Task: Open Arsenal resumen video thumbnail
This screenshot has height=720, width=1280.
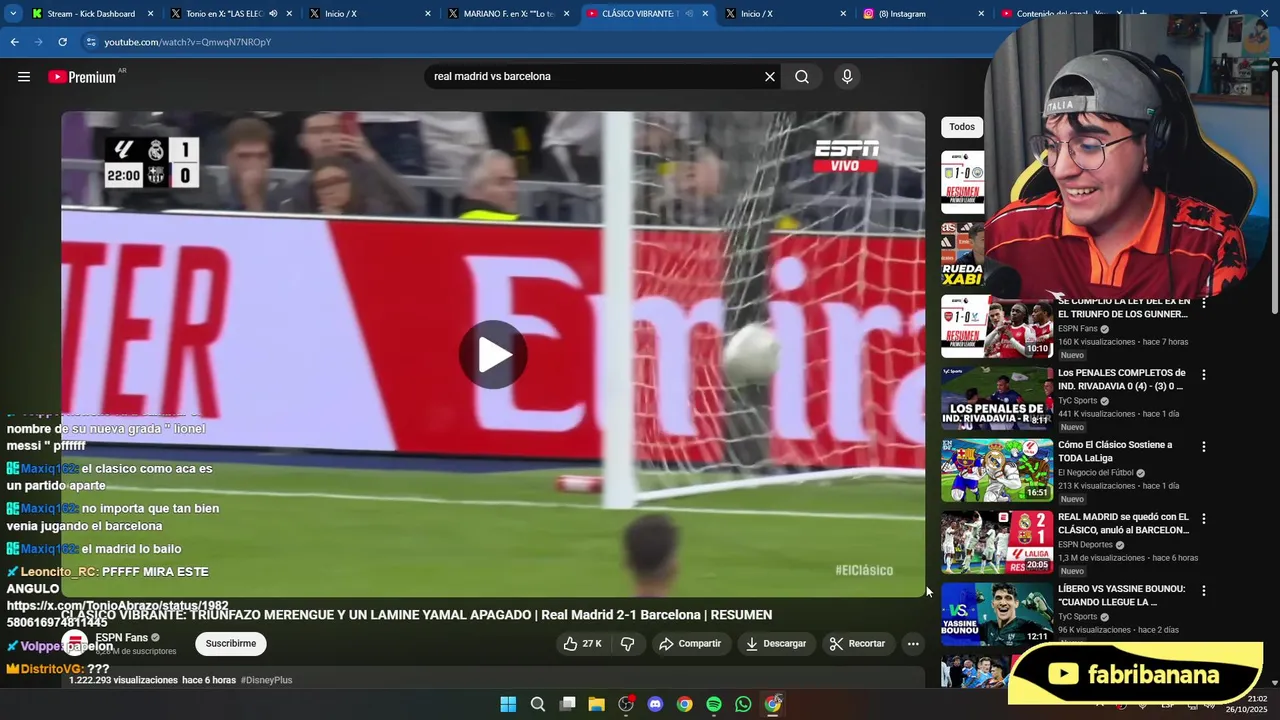Action: pos(997,327)
